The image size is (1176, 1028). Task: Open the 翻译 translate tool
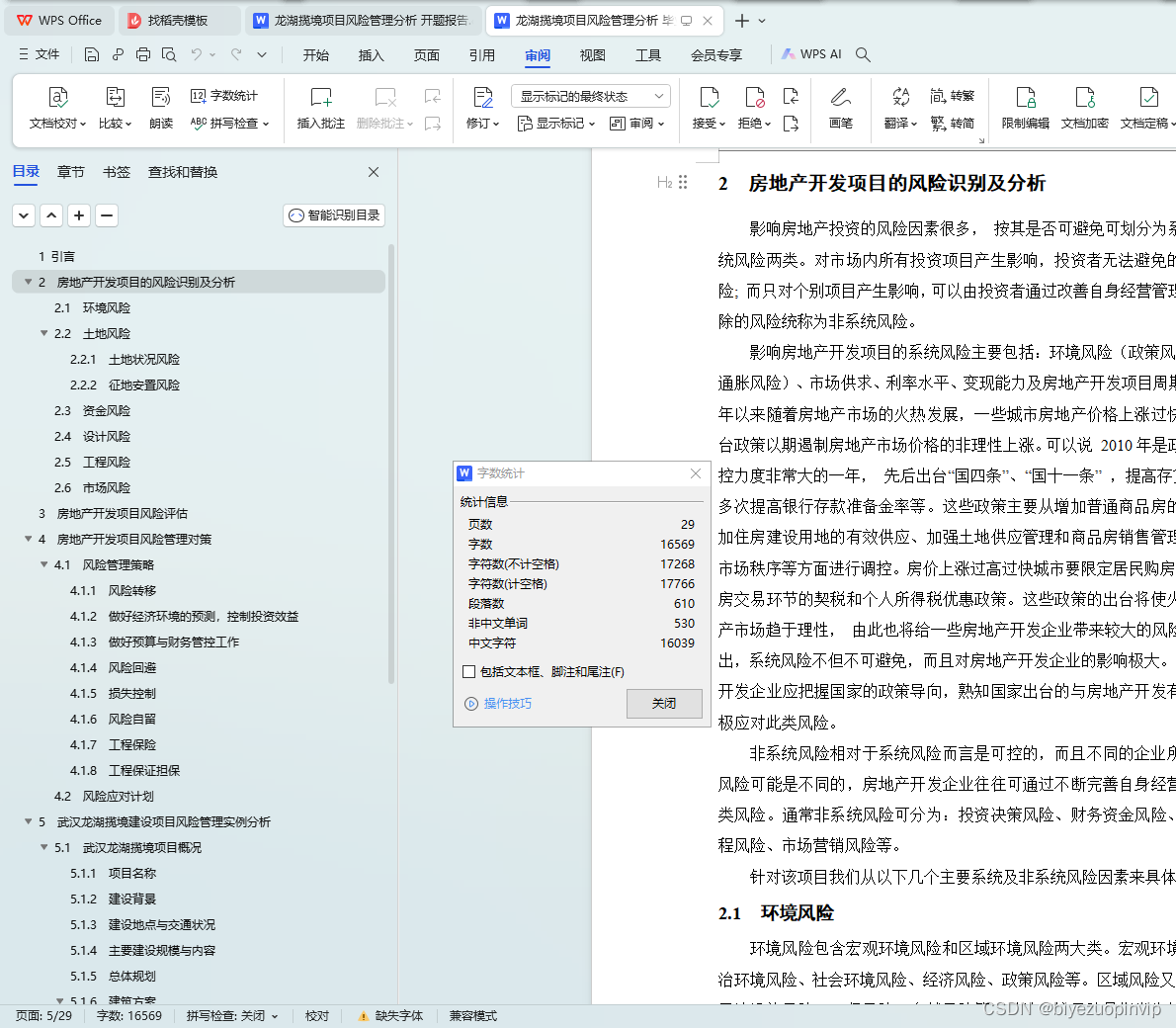[x=900, y=108]
